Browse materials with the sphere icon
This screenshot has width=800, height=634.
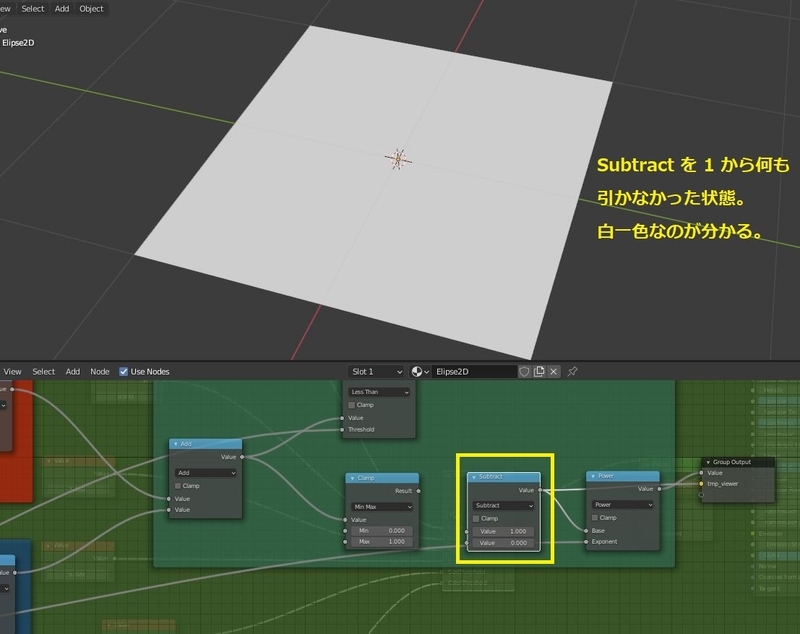[x=420, y=372]
